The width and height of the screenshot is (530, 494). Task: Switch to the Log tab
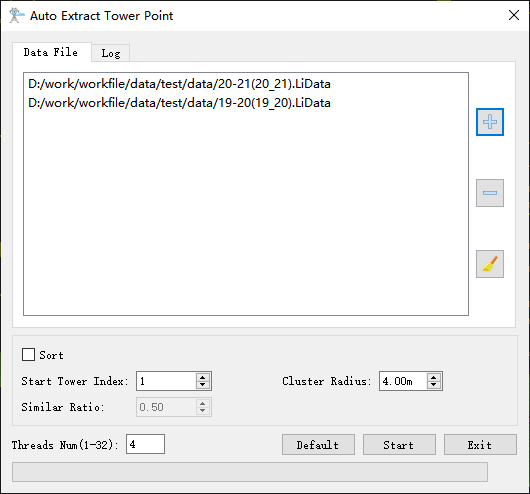(111, 53)
